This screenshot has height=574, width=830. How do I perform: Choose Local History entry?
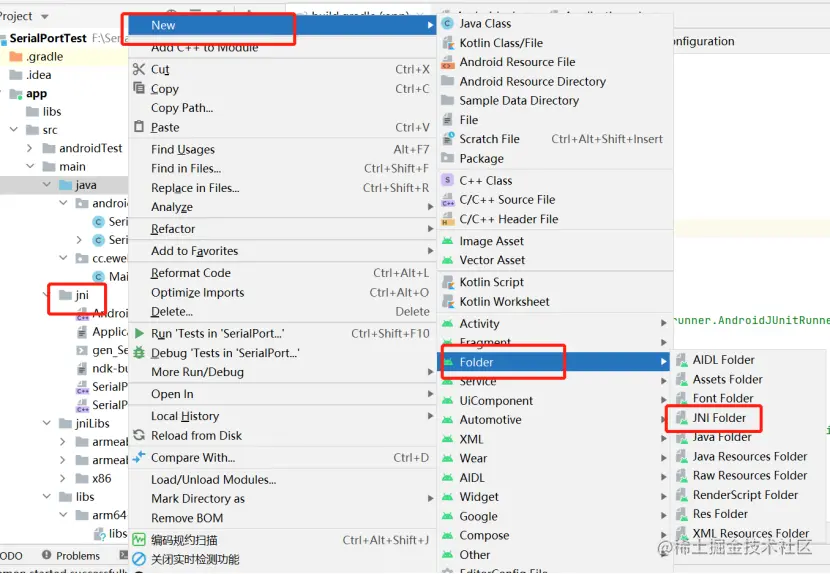(282, 416)
